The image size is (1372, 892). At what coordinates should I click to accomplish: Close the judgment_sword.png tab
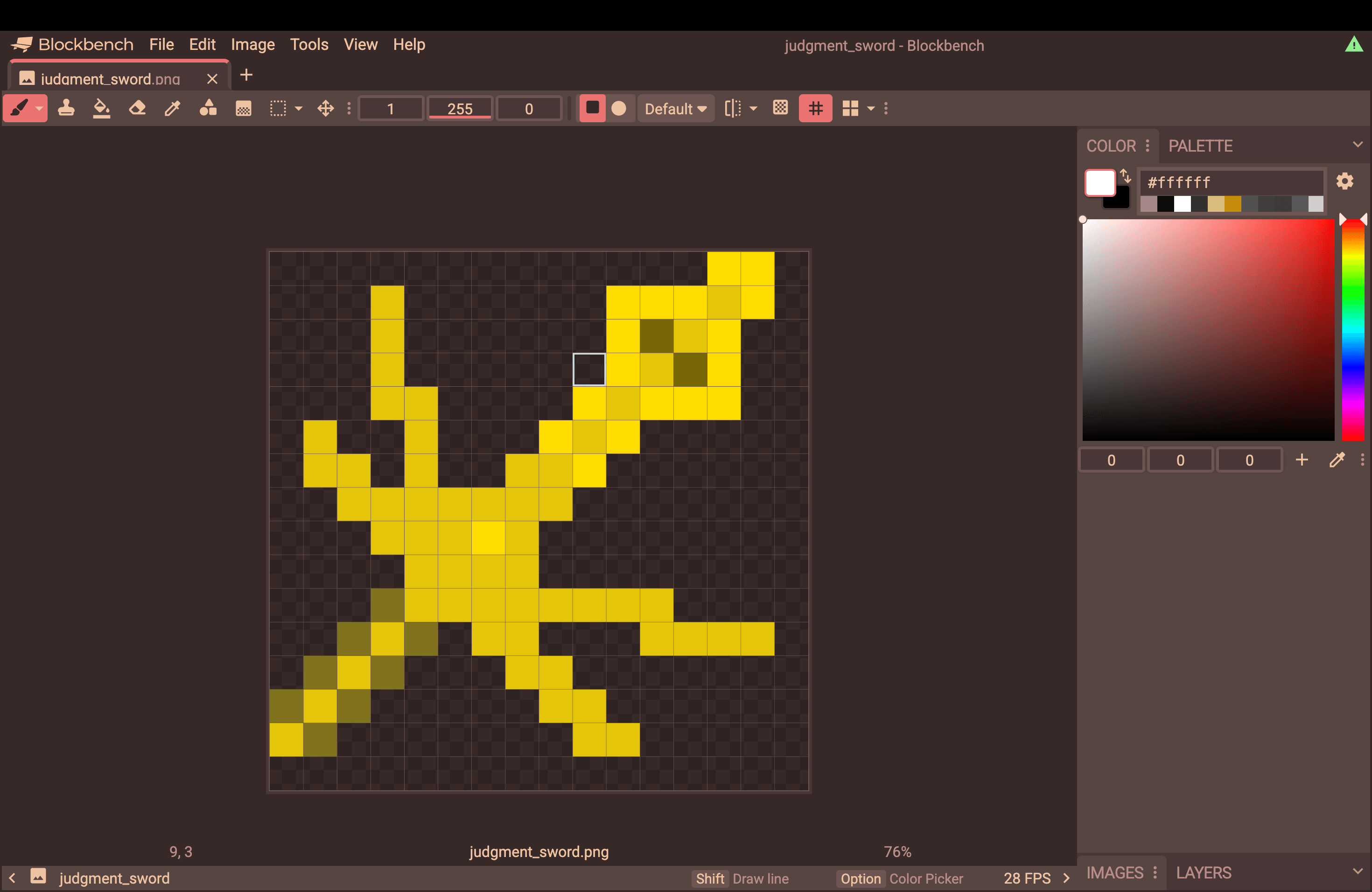212,79
